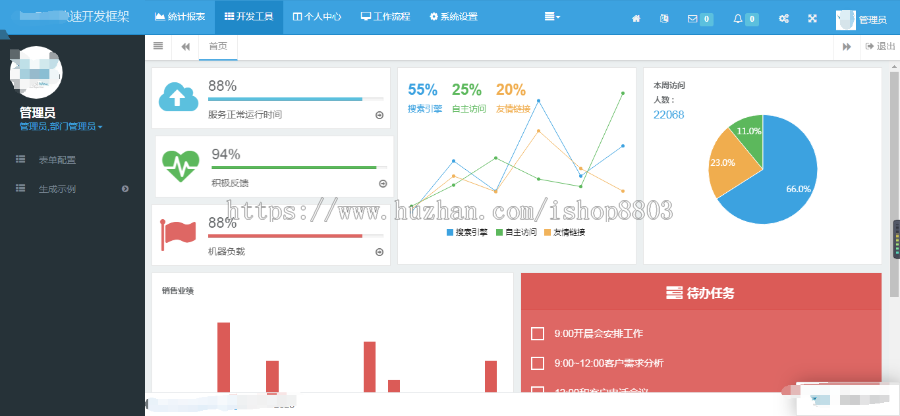Open the gears settings icon

coord(783,19)
